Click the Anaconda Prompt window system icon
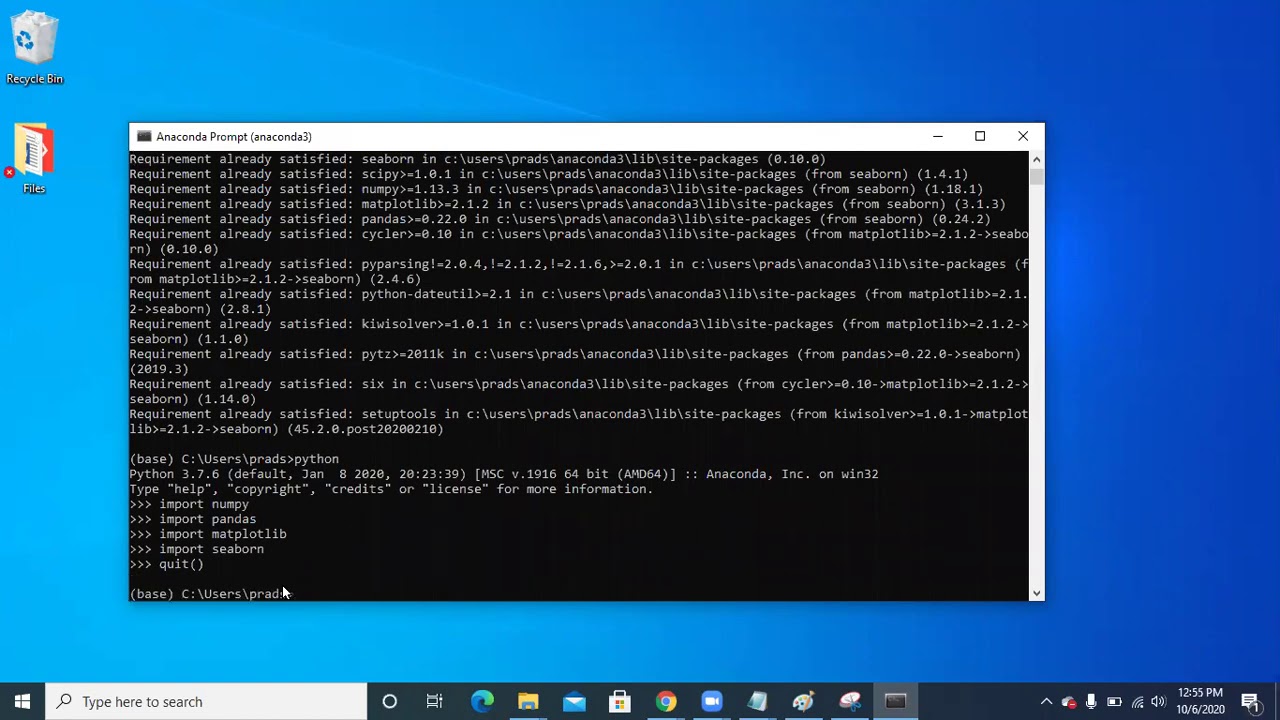 144,137
